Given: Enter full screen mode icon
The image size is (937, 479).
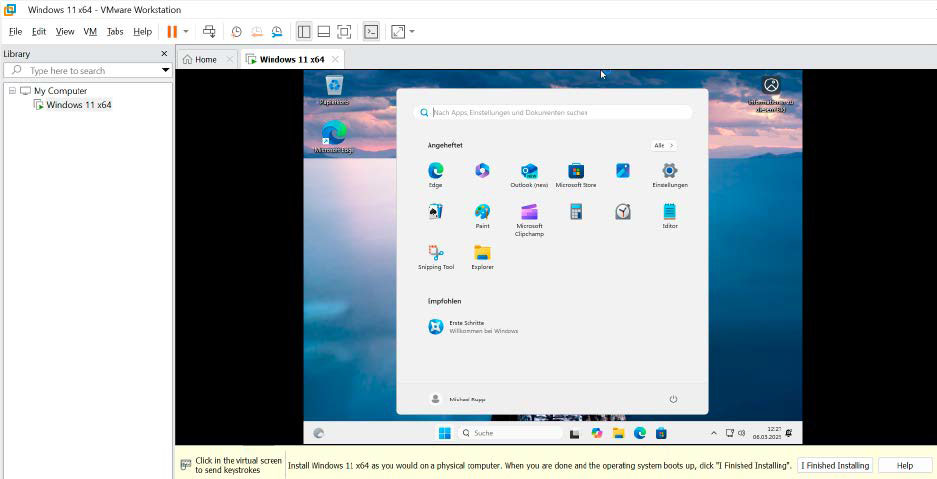Looking at the screenshot, I should (344, 32).
